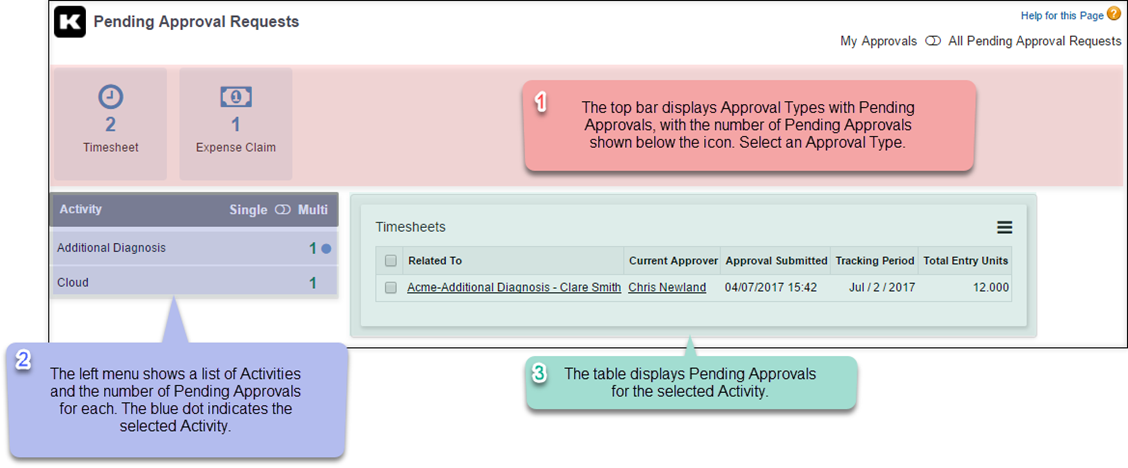Click the K logo icon
The width and height of the screenshot is (1128, 468).
[70, 22]
